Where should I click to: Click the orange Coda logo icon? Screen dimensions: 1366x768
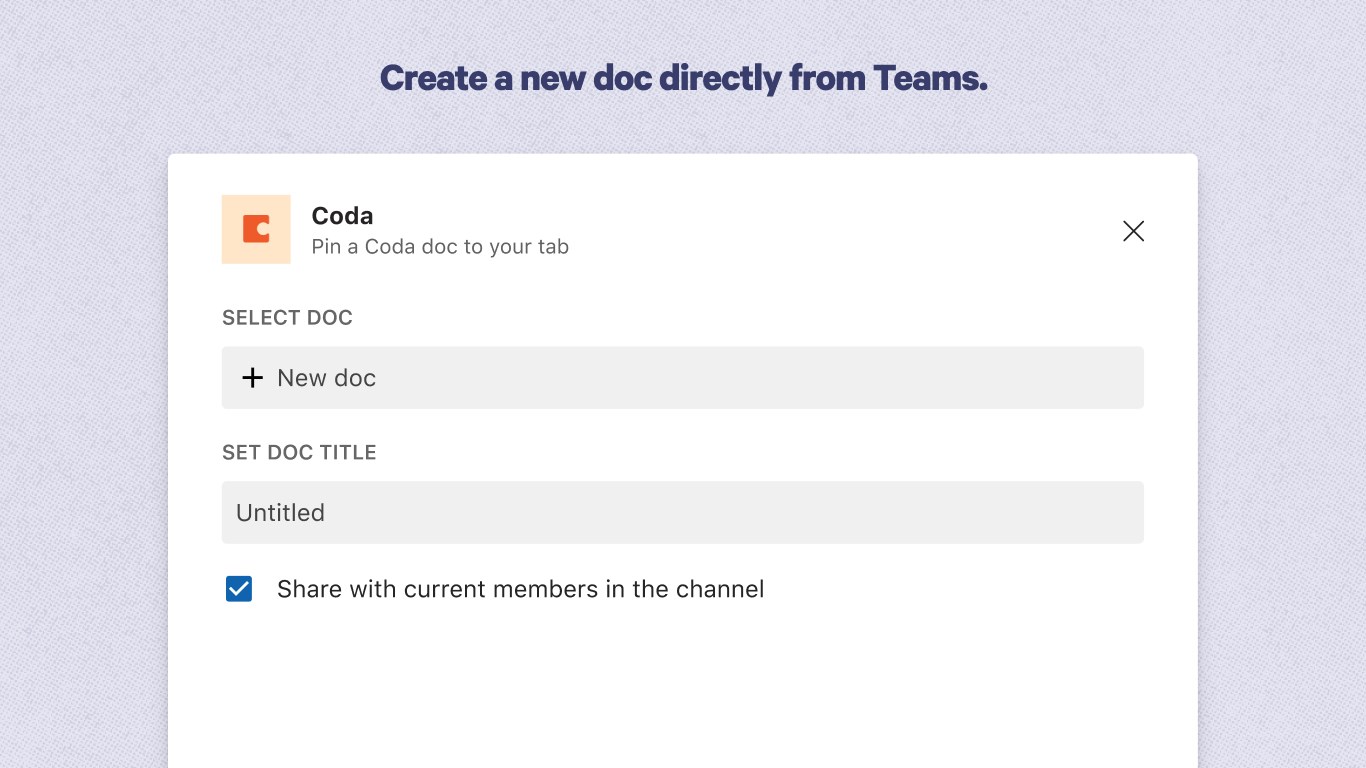click(x=256, y=229)
